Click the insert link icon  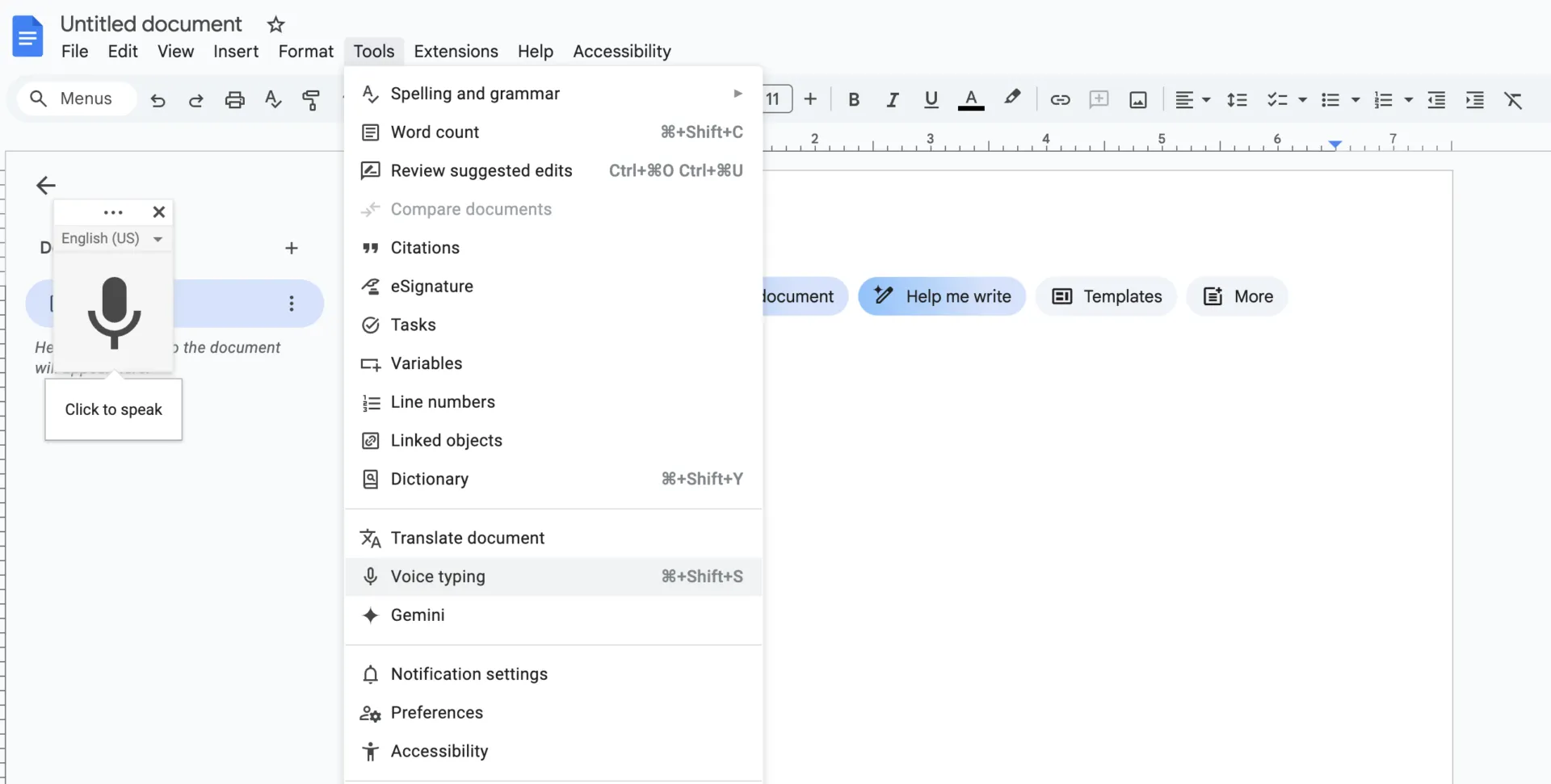coord(1060,100)
